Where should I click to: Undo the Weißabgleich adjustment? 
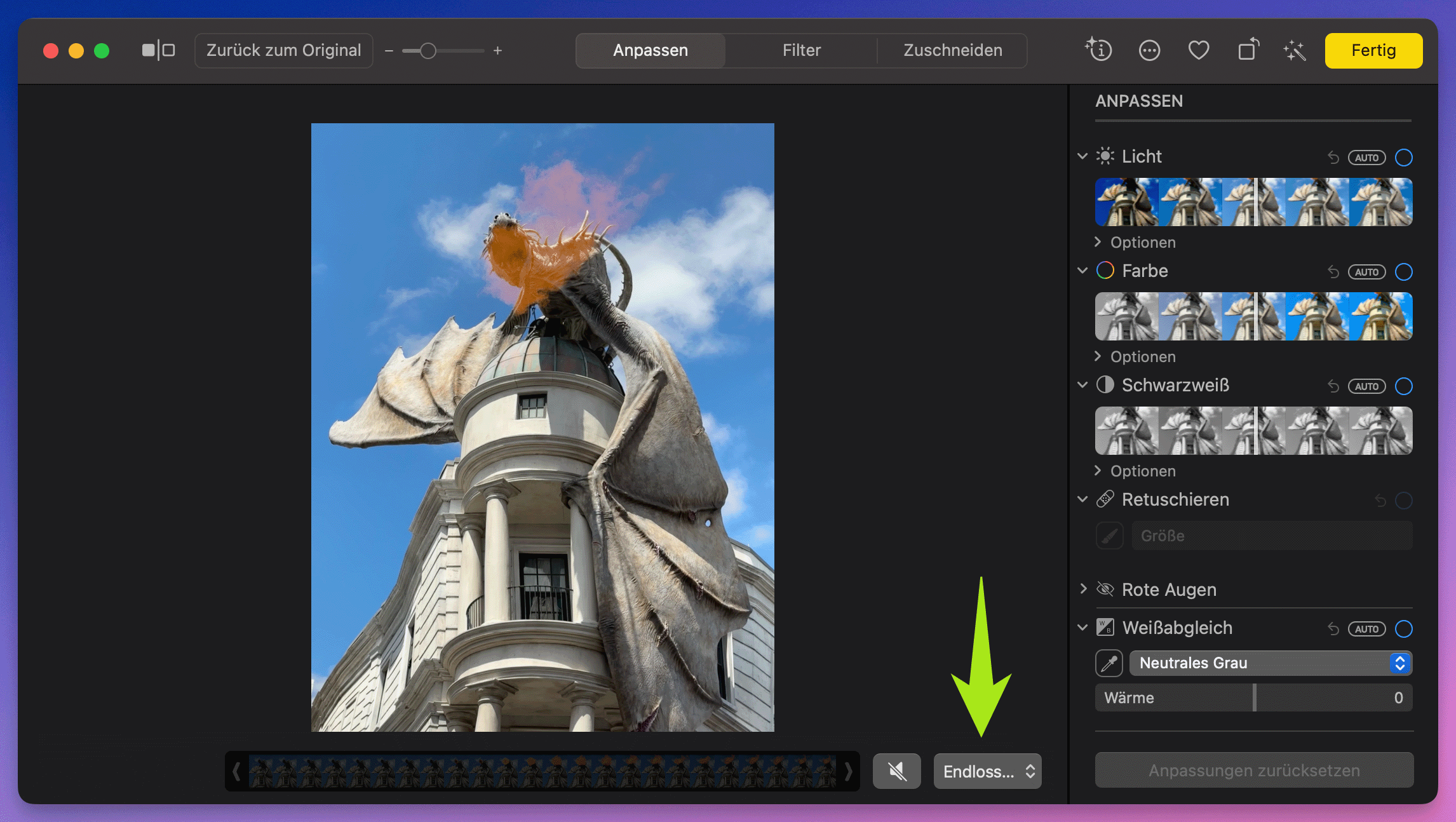pyautogui.click(x=1333, y=629)
